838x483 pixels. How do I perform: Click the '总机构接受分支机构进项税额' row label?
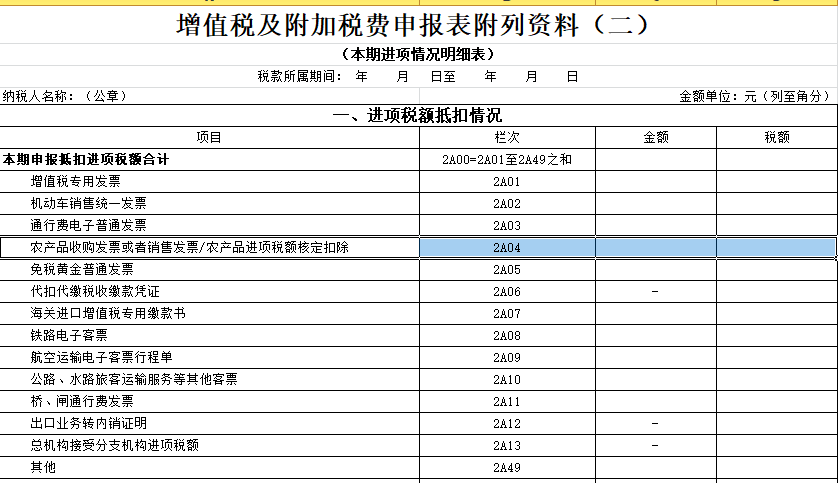114,445
